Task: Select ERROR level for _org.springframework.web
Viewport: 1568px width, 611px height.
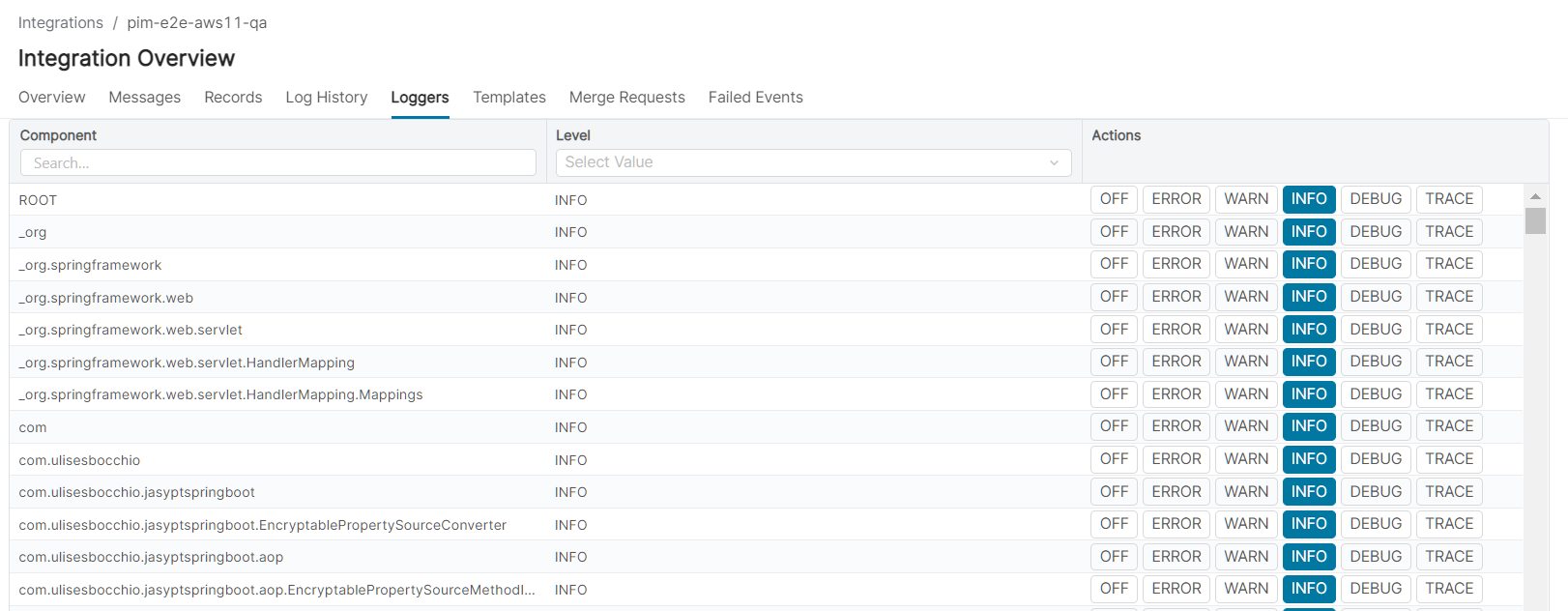Action: (x=1176, y=297)
